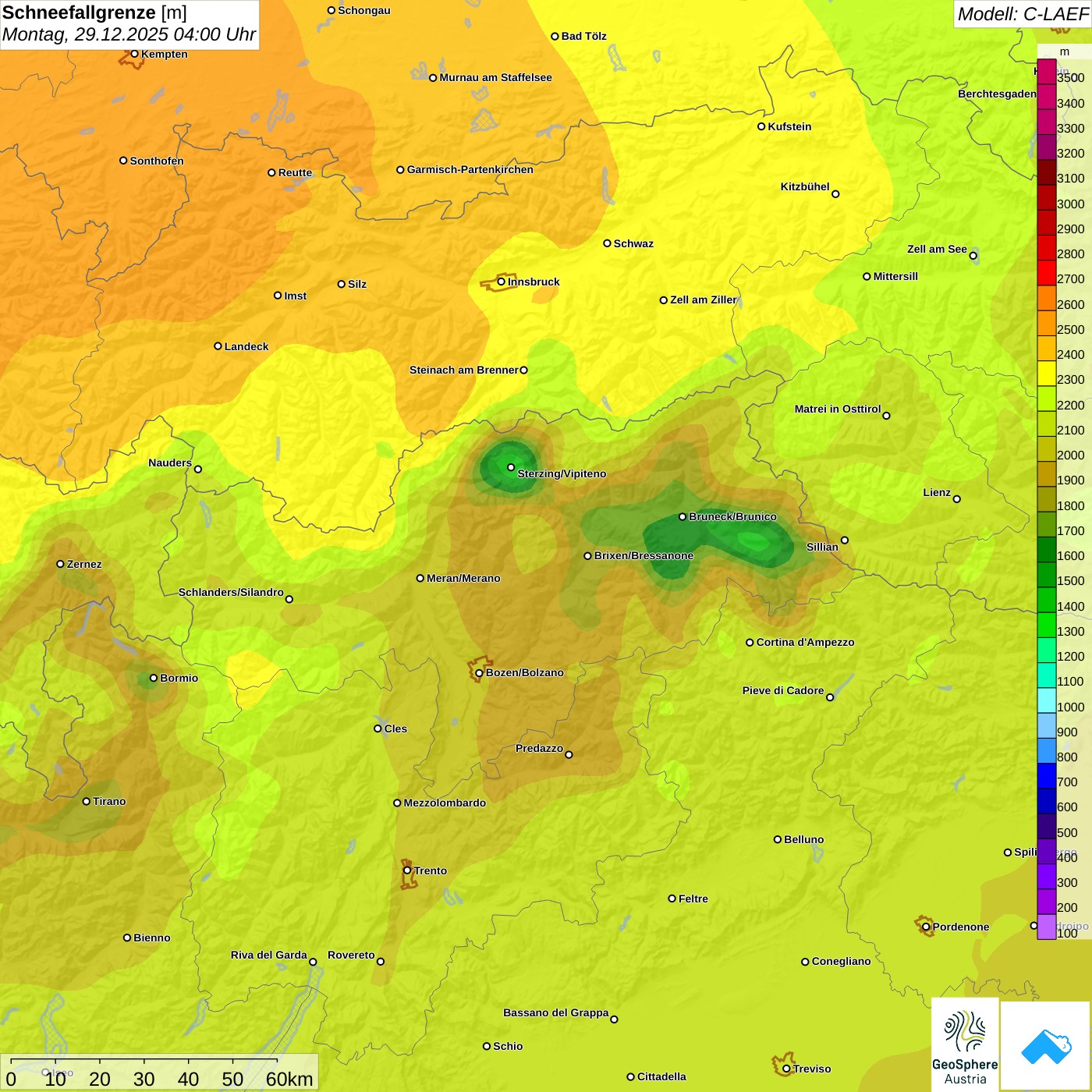Pick legend swatch between 2300 and 2400

click(x=1047, y=374)
